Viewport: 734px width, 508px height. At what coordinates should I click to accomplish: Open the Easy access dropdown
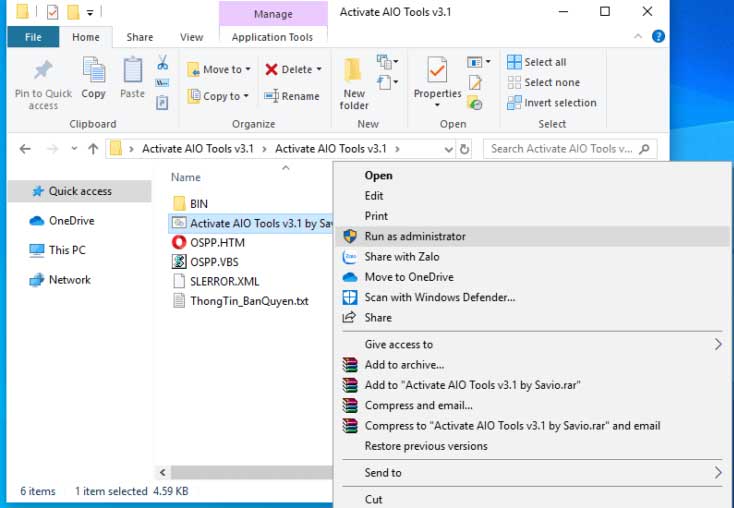click(388, 82)
